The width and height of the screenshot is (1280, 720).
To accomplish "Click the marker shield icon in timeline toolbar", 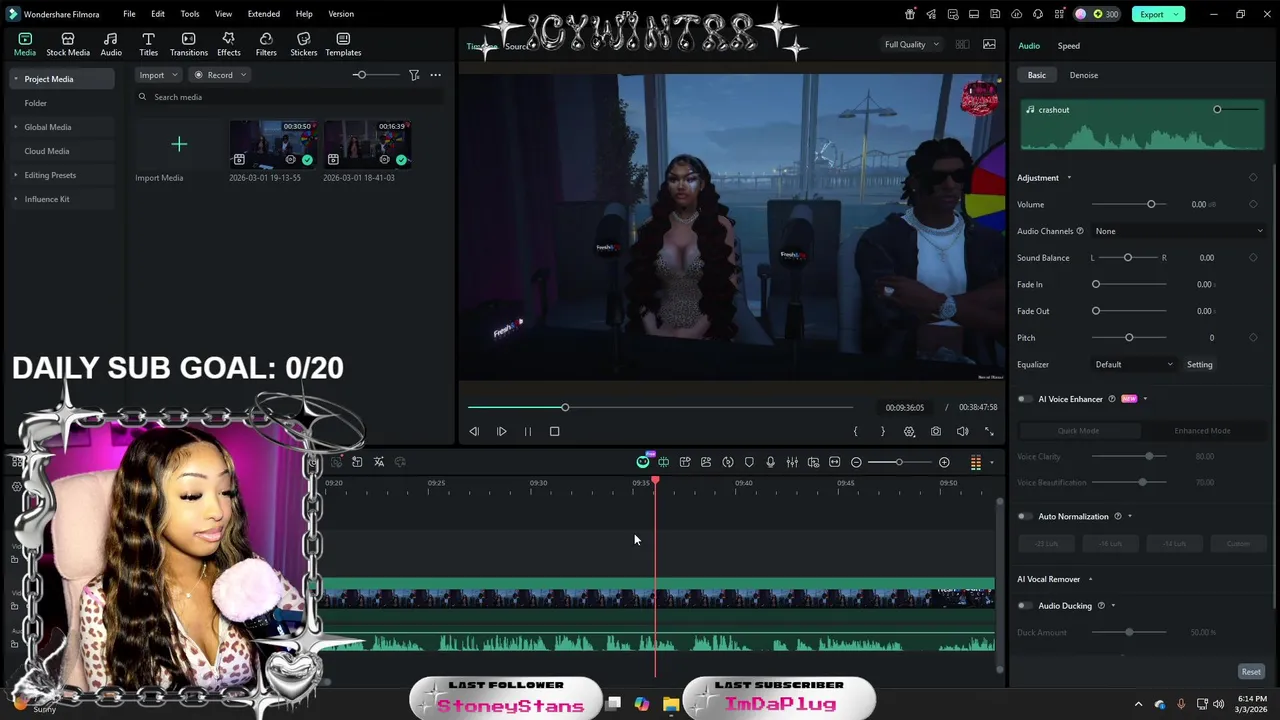I will pyautogui.click(x=749, y=462).
